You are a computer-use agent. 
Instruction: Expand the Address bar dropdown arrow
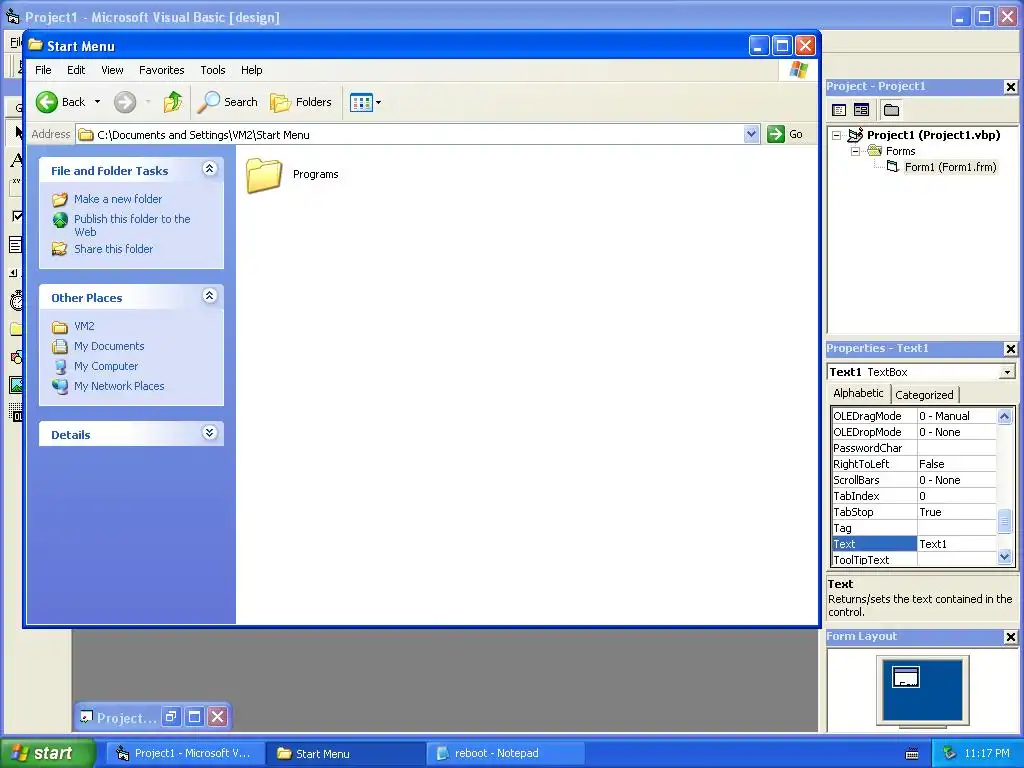pyautogui.click(x=751, y=134)
